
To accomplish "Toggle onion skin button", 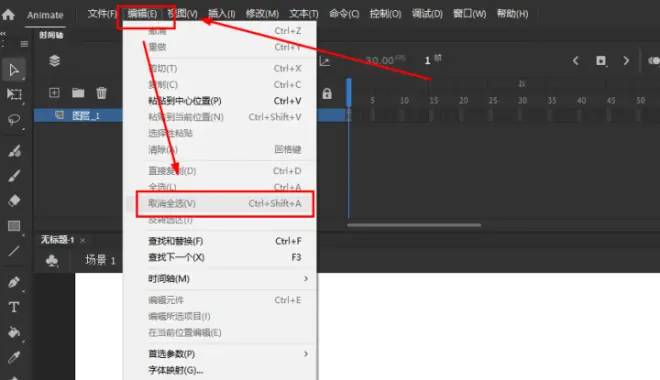I will point(654,61).
